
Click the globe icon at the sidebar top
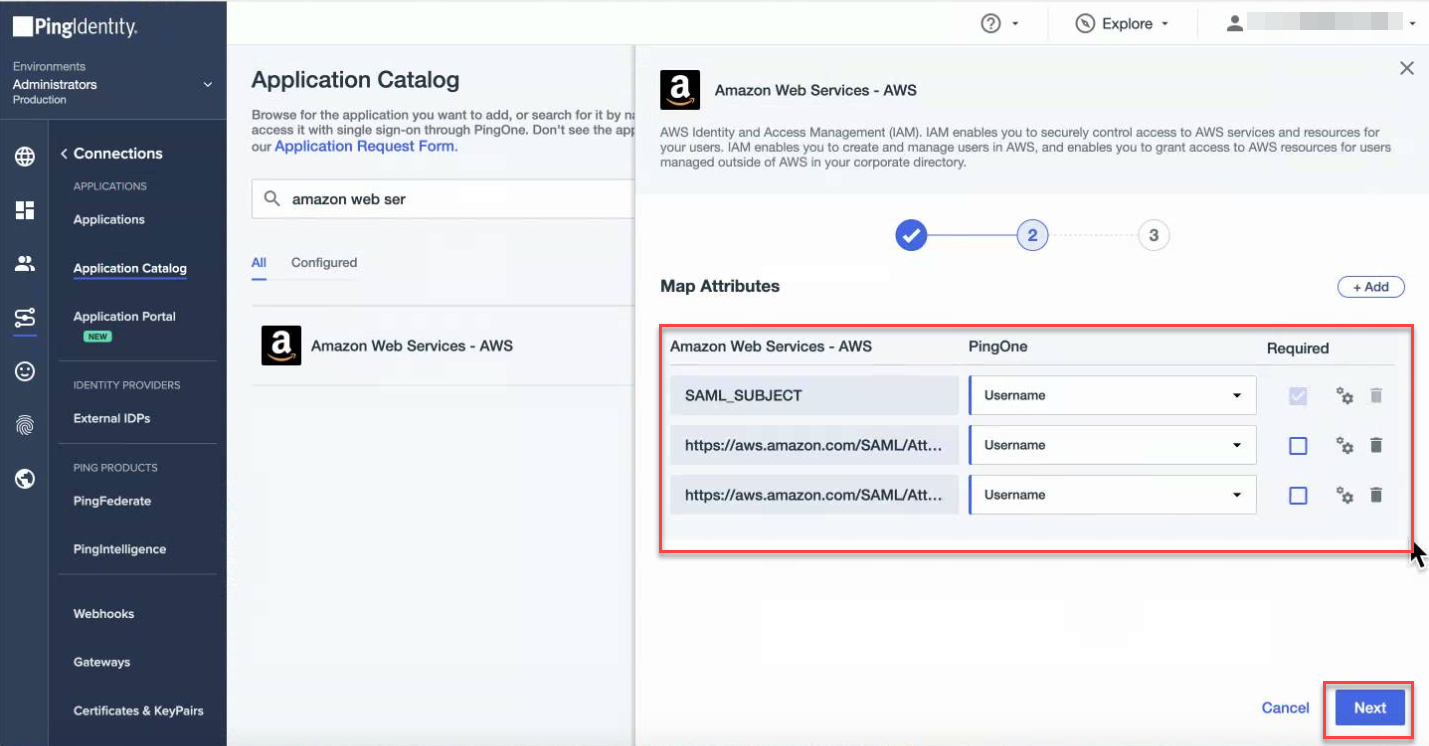[x=24, y=156]
